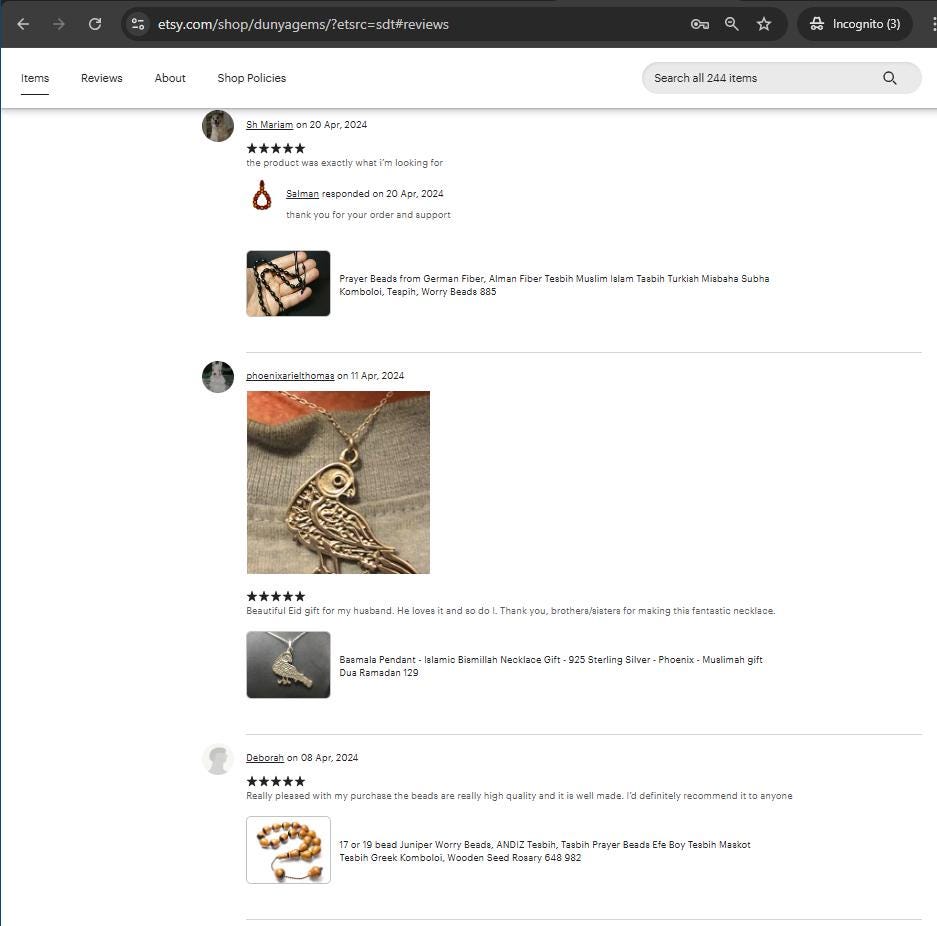Click the star rating on phoenixarielthomas's review

276,596
